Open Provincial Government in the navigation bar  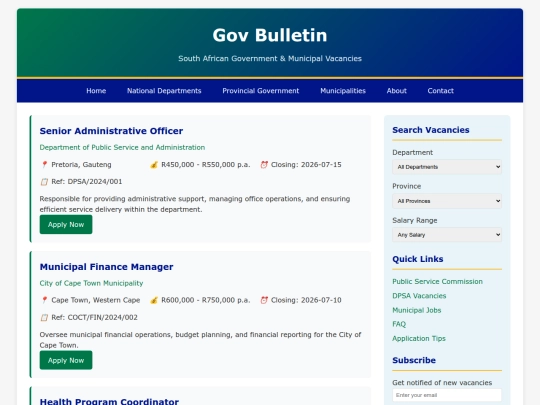click(x=261, y=91)
